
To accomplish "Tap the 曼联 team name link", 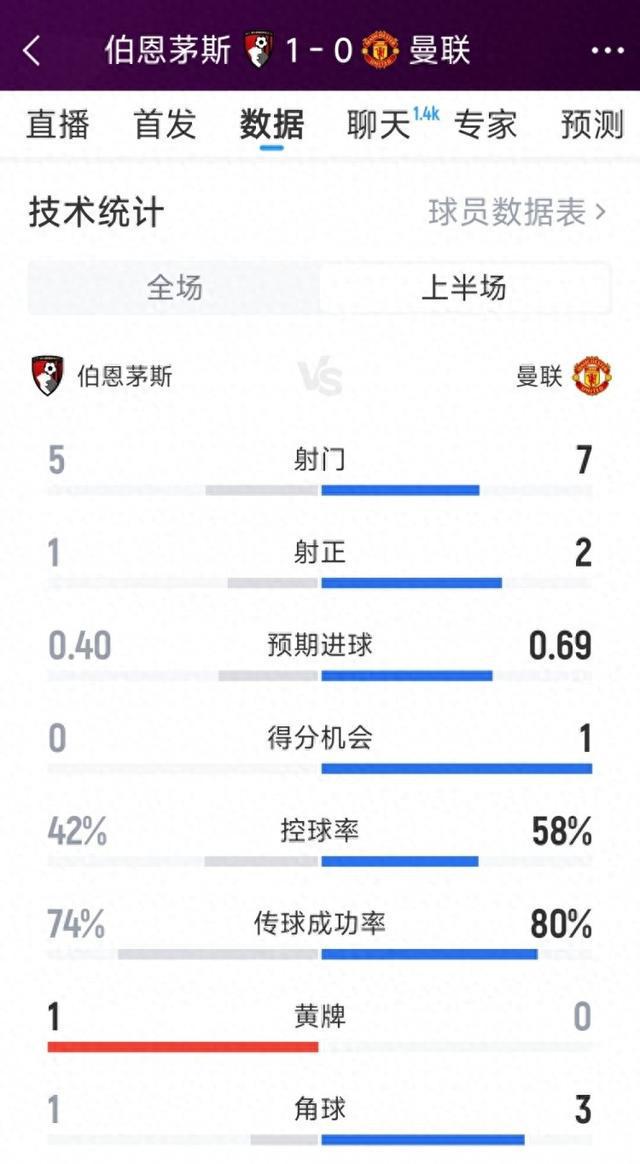I will pos(539,376).
